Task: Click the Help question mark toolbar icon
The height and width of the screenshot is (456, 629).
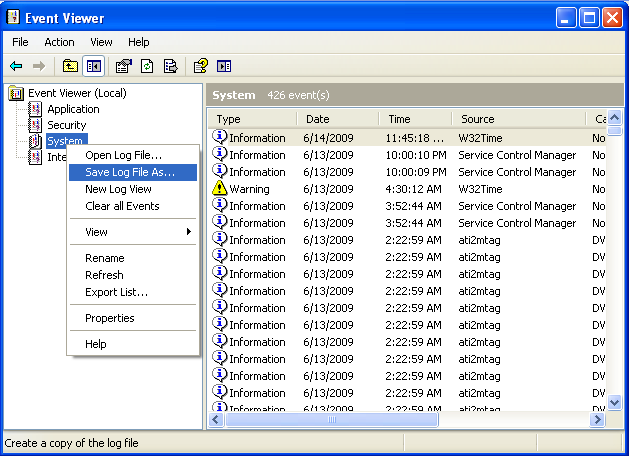Action: [200, 66]
